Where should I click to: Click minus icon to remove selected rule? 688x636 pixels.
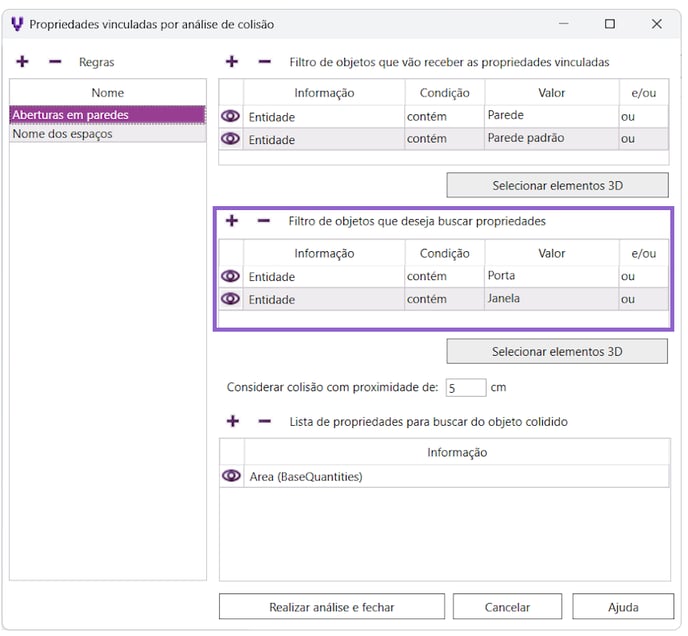pyautogui.click(x=55, y=62)
